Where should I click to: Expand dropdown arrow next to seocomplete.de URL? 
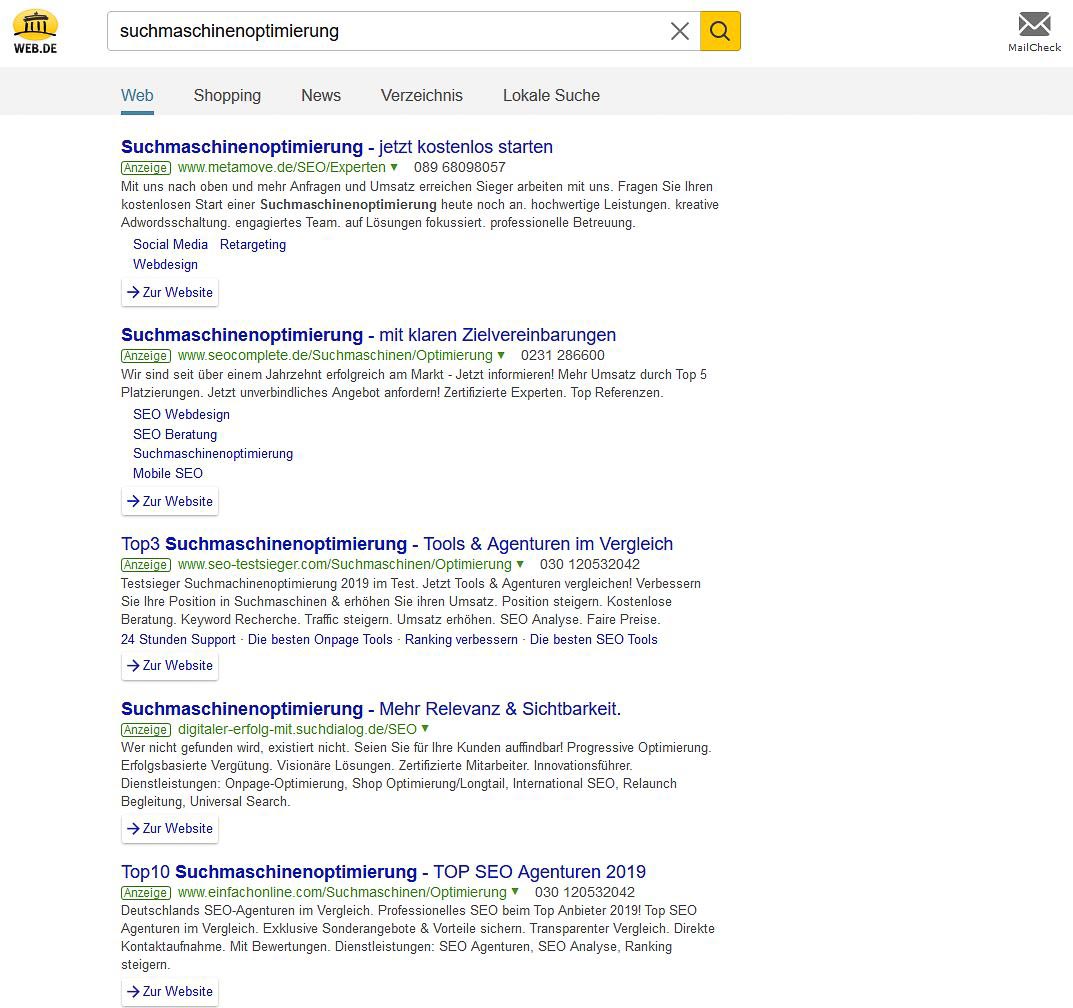[x=501, y=355]
